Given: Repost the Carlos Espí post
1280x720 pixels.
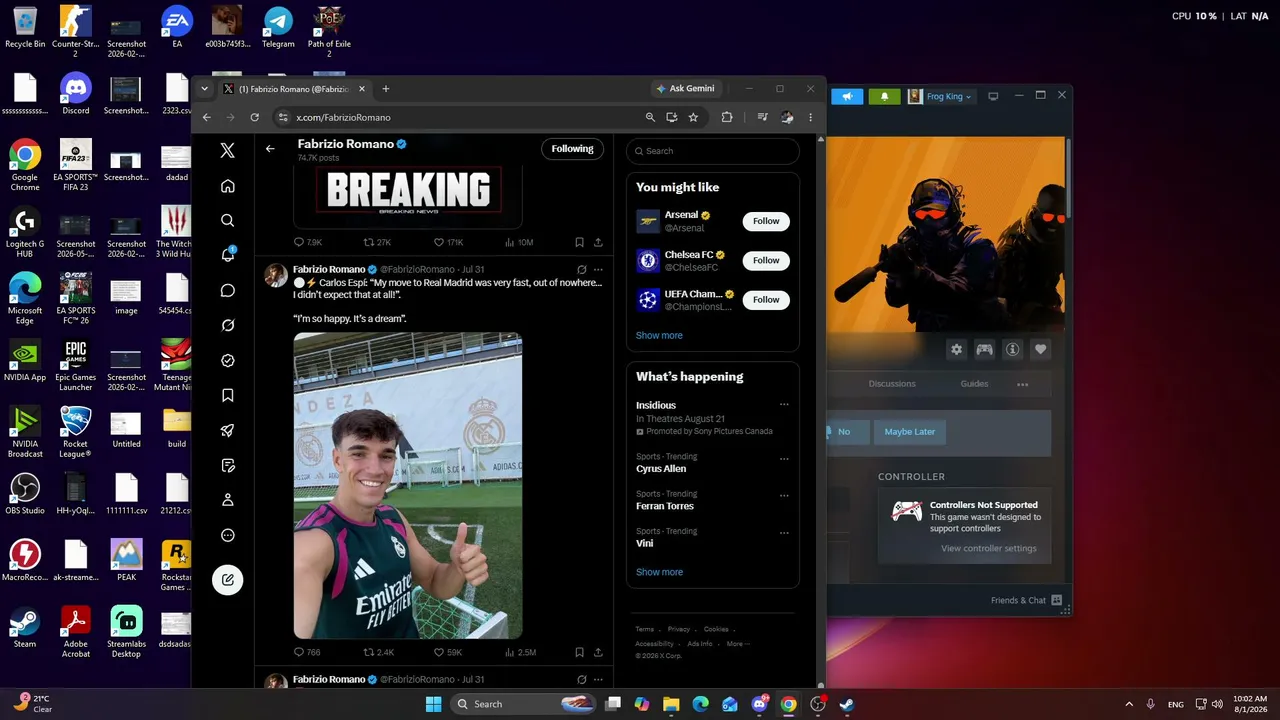Looking at the screenshot, I should 378,652.
